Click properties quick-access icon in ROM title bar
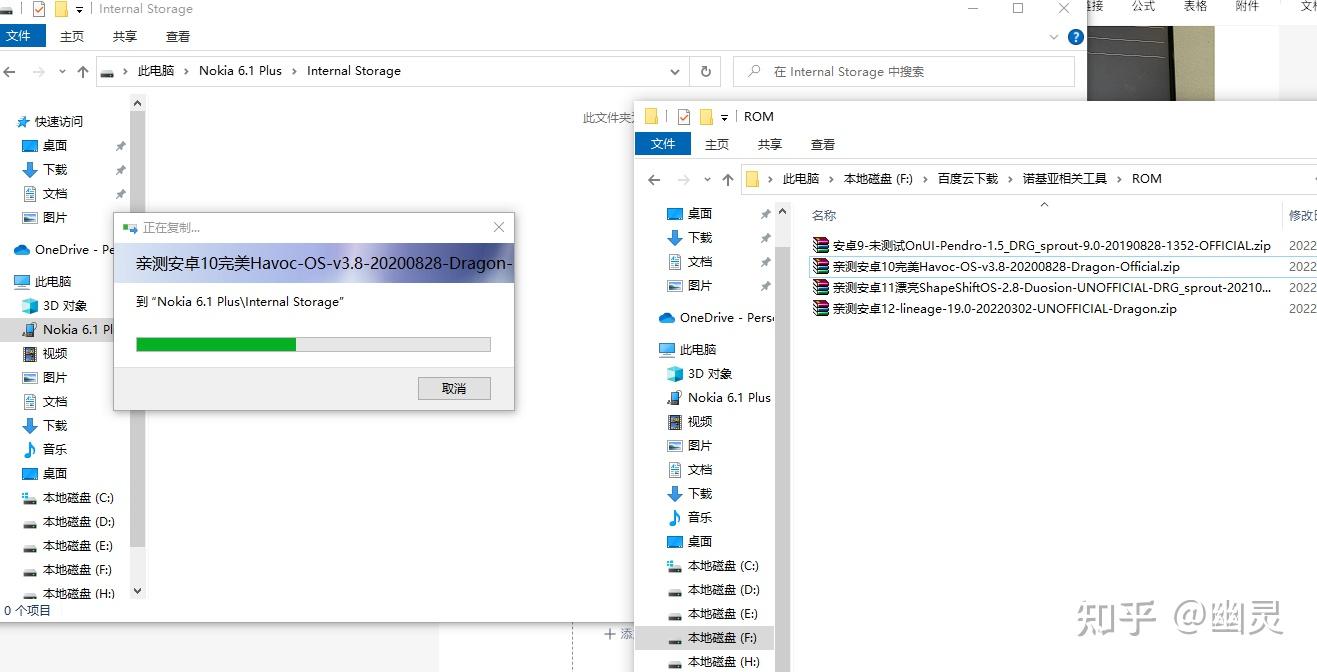The image size is (1317, 672). pos(684,116)
